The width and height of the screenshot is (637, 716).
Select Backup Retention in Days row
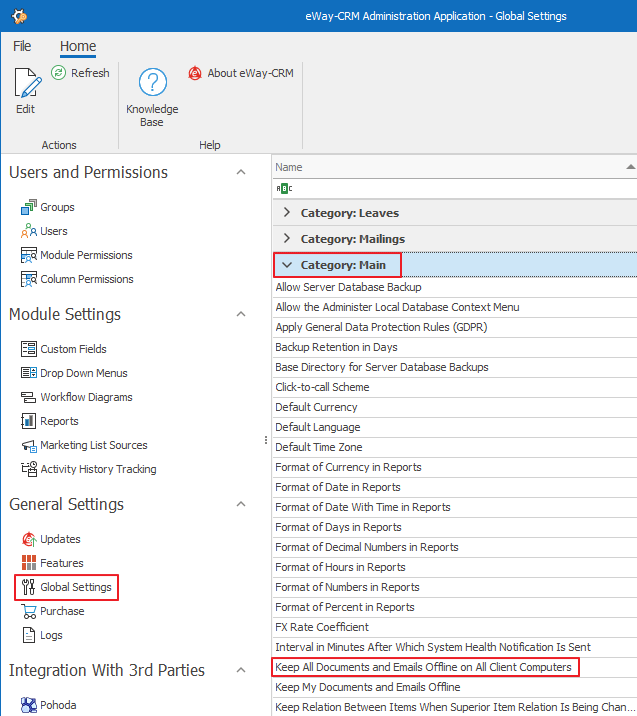(x=455, y=347)
